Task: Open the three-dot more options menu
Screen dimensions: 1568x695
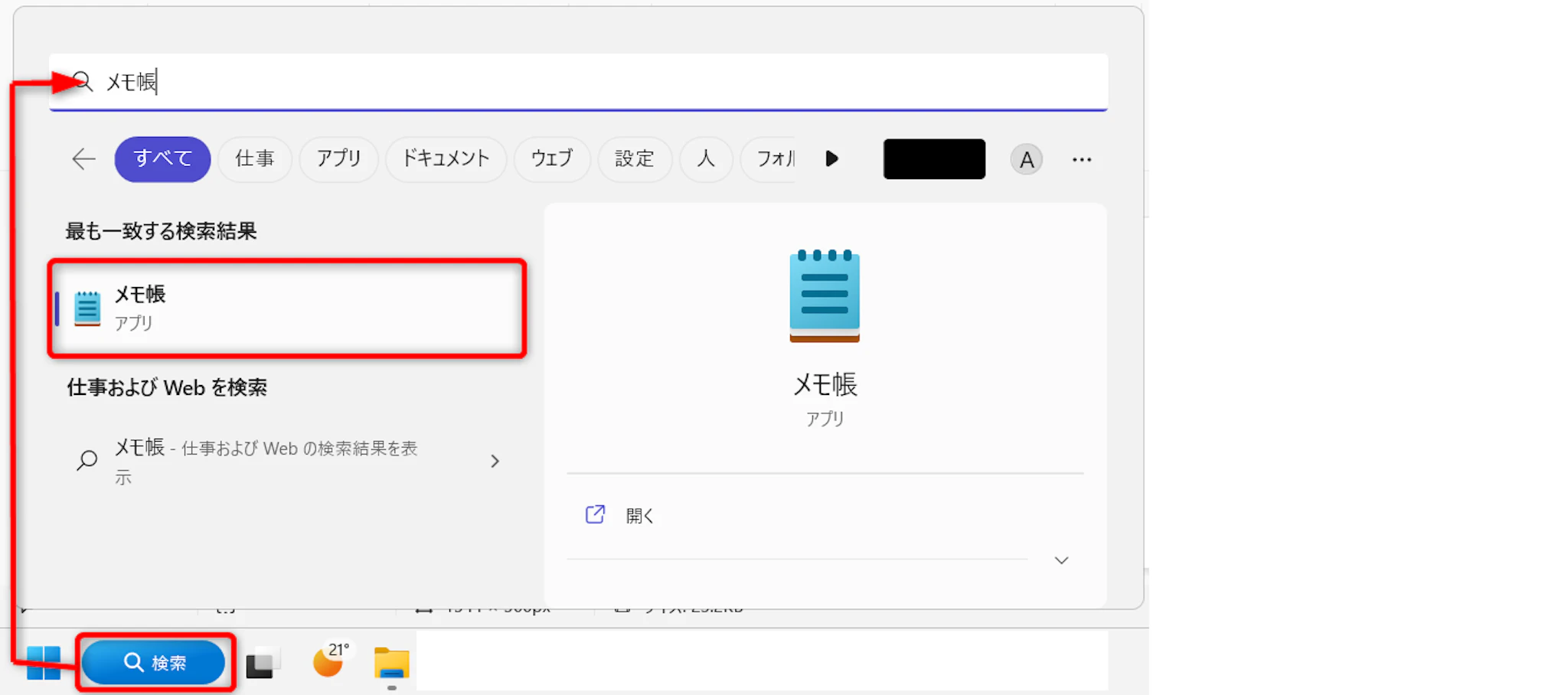Action: (1081, 160)
